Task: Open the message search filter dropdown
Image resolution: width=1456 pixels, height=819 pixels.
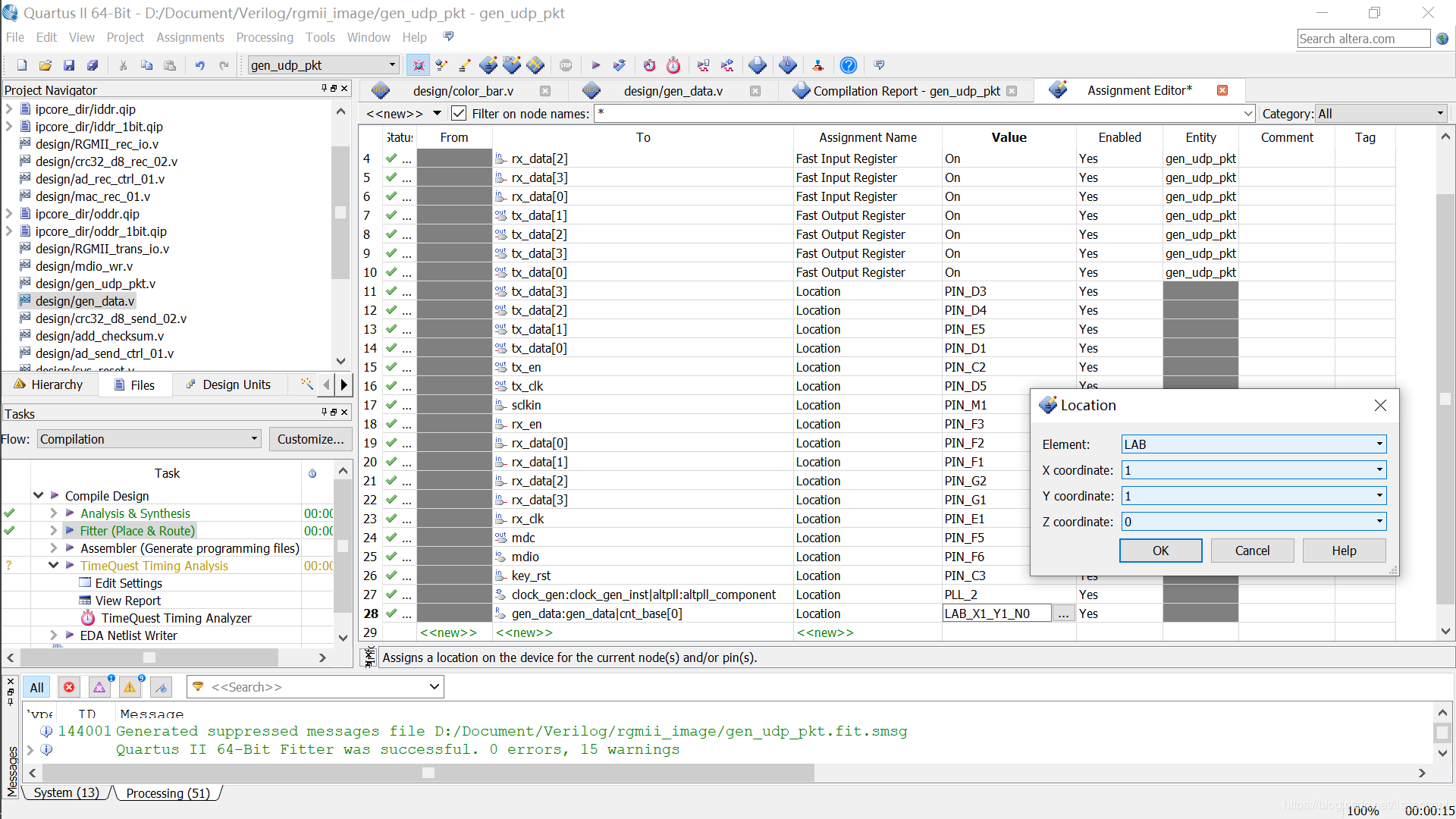Action: [434, 687]
